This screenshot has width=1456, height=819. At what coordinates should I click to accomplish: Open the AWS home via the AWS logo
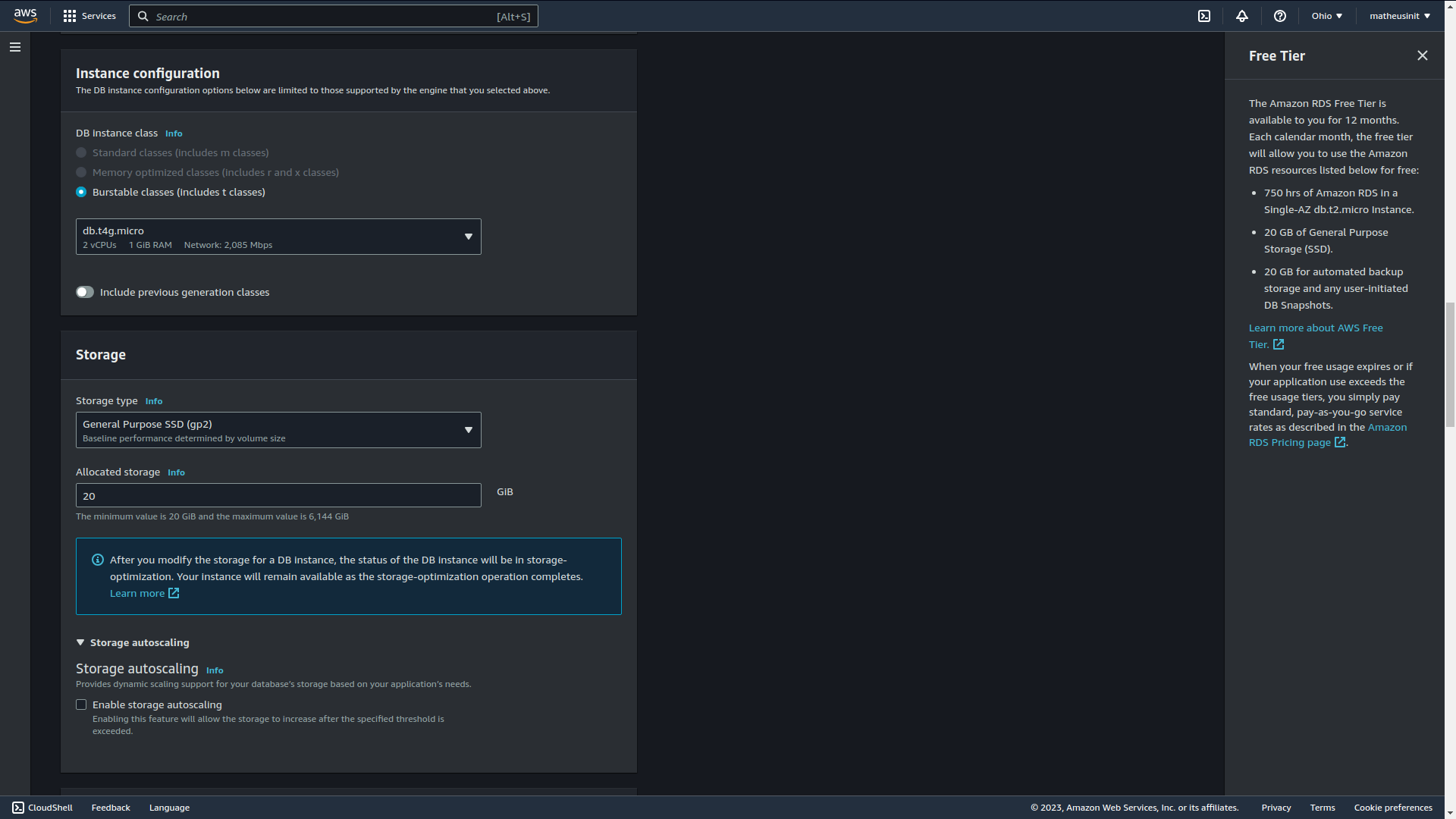(x=25, y=16)
